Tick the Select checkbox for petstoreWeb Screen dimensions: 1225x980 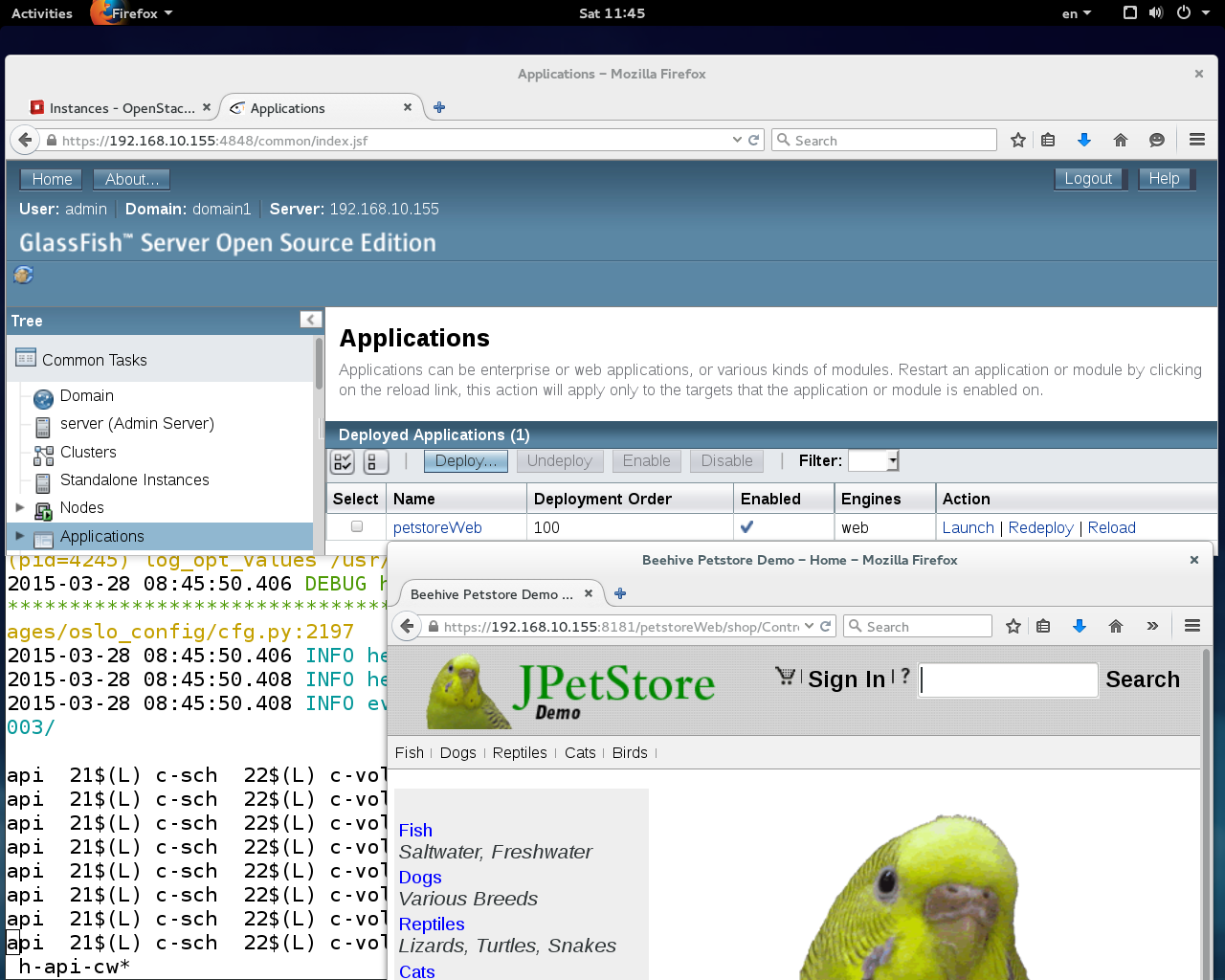[357, 526]
